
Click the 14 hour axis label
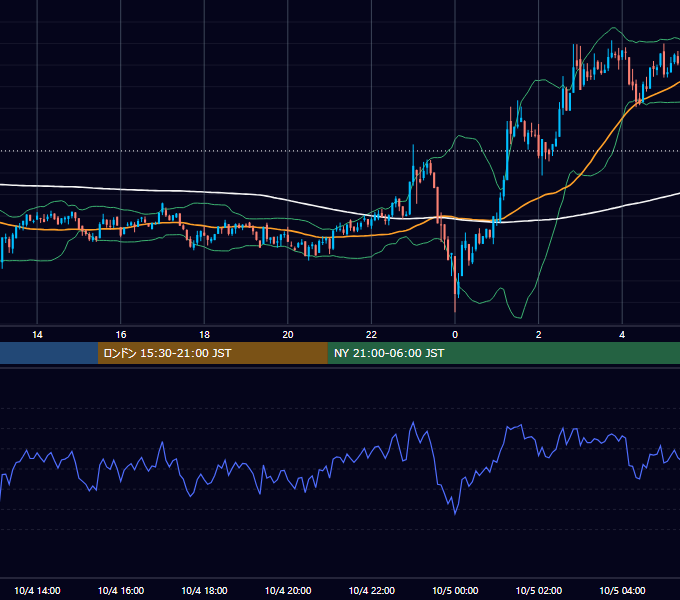coord(37,335)
